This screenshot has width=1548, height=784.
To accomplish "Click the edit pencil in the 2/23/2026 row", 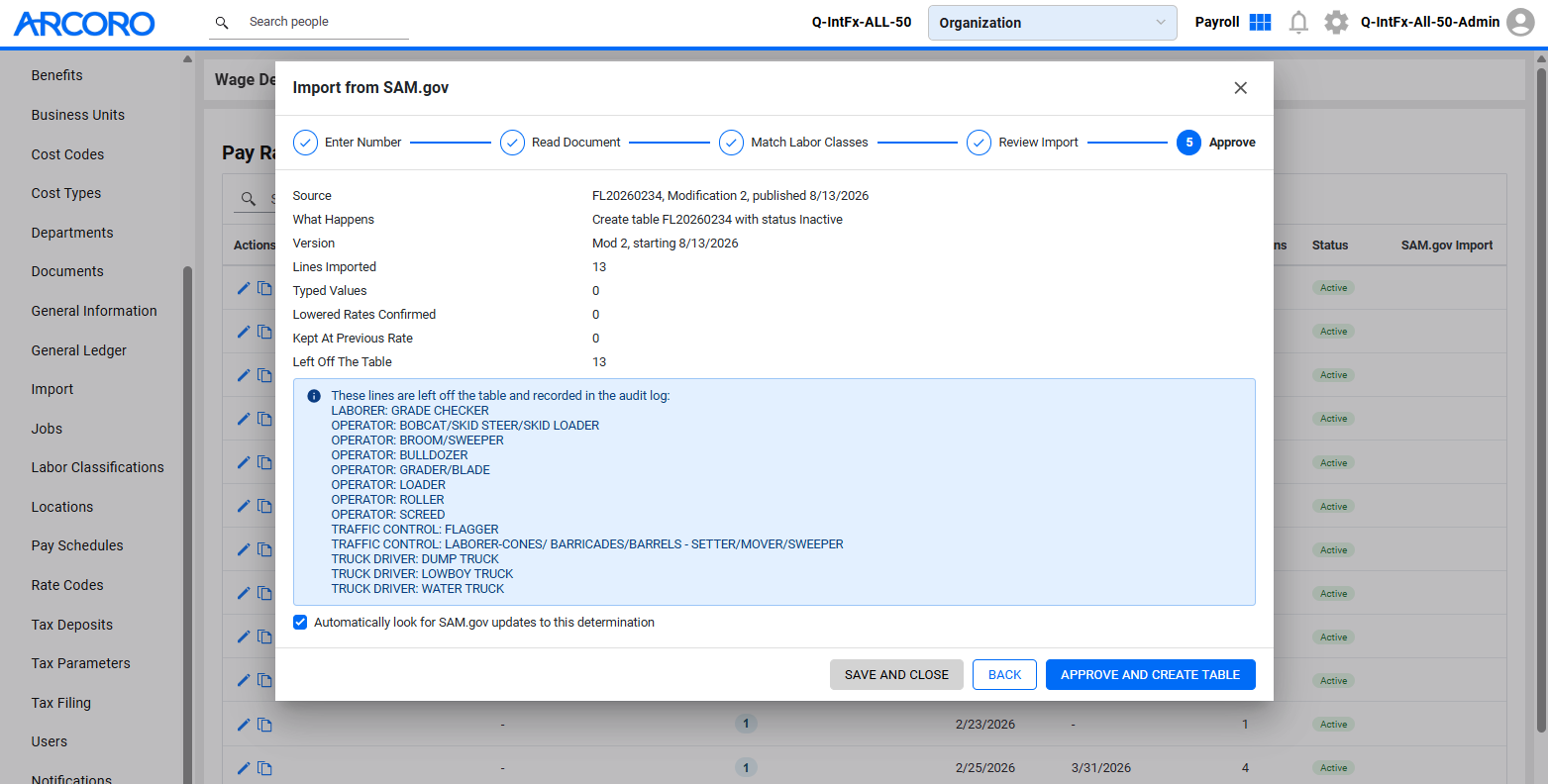I will pos(244,725).
